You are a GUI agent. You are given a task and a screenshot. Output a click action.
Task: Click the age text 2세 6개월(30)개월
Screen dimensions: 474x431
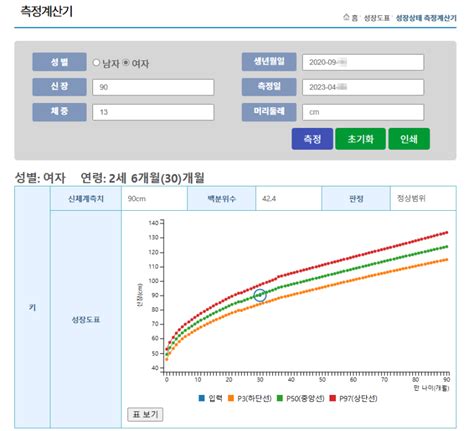coord(157,178)
